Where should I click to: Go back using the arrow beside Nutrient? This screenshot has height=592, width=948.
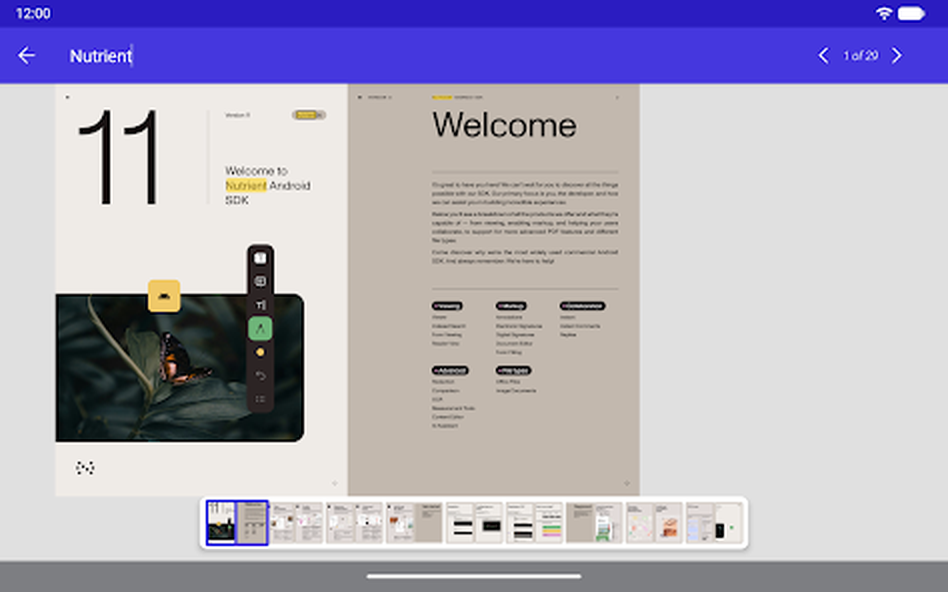tap(27, 56)
